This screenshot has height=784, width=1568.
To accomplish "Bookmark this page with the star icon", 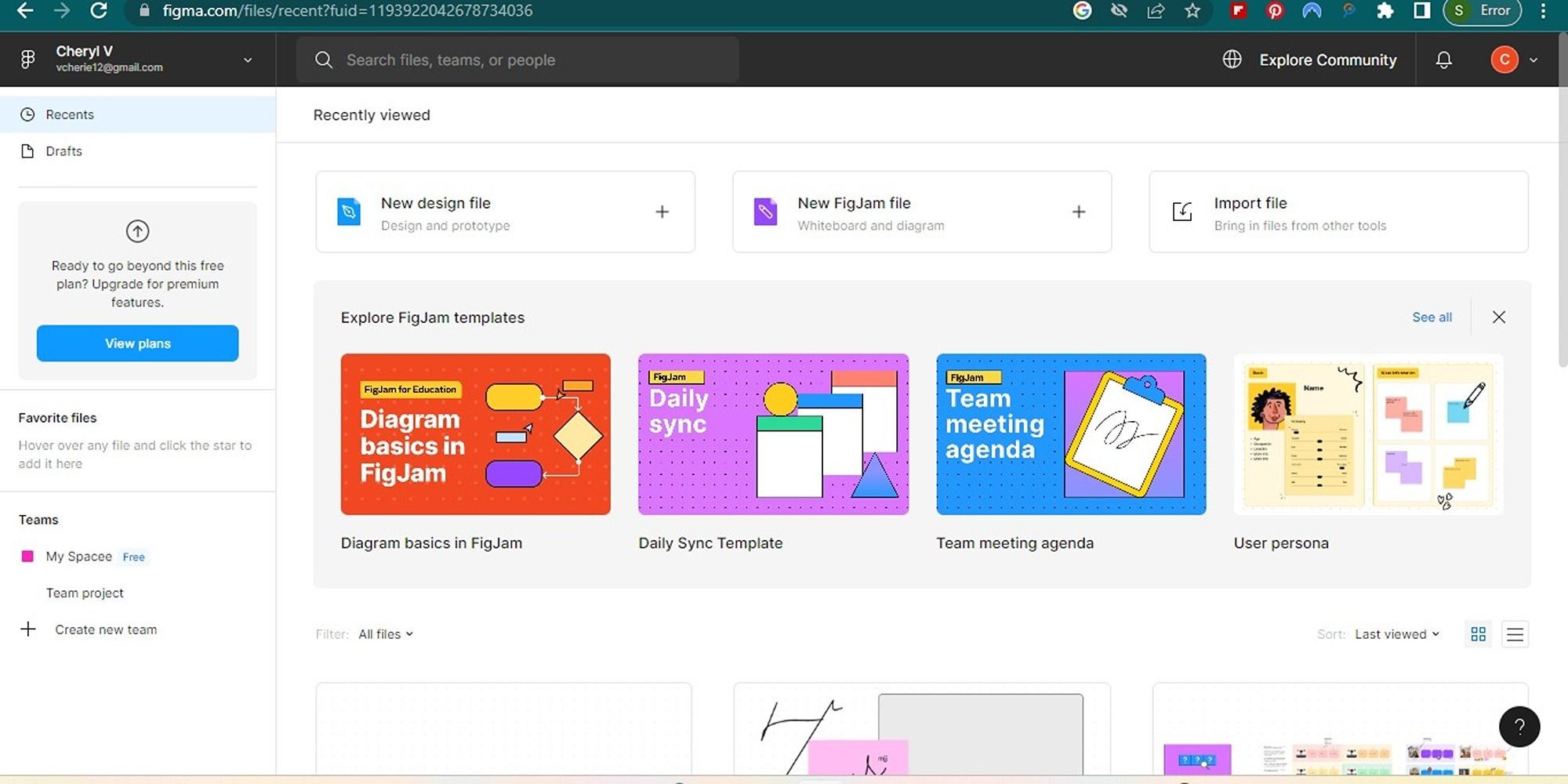I will coord(1192,11).
